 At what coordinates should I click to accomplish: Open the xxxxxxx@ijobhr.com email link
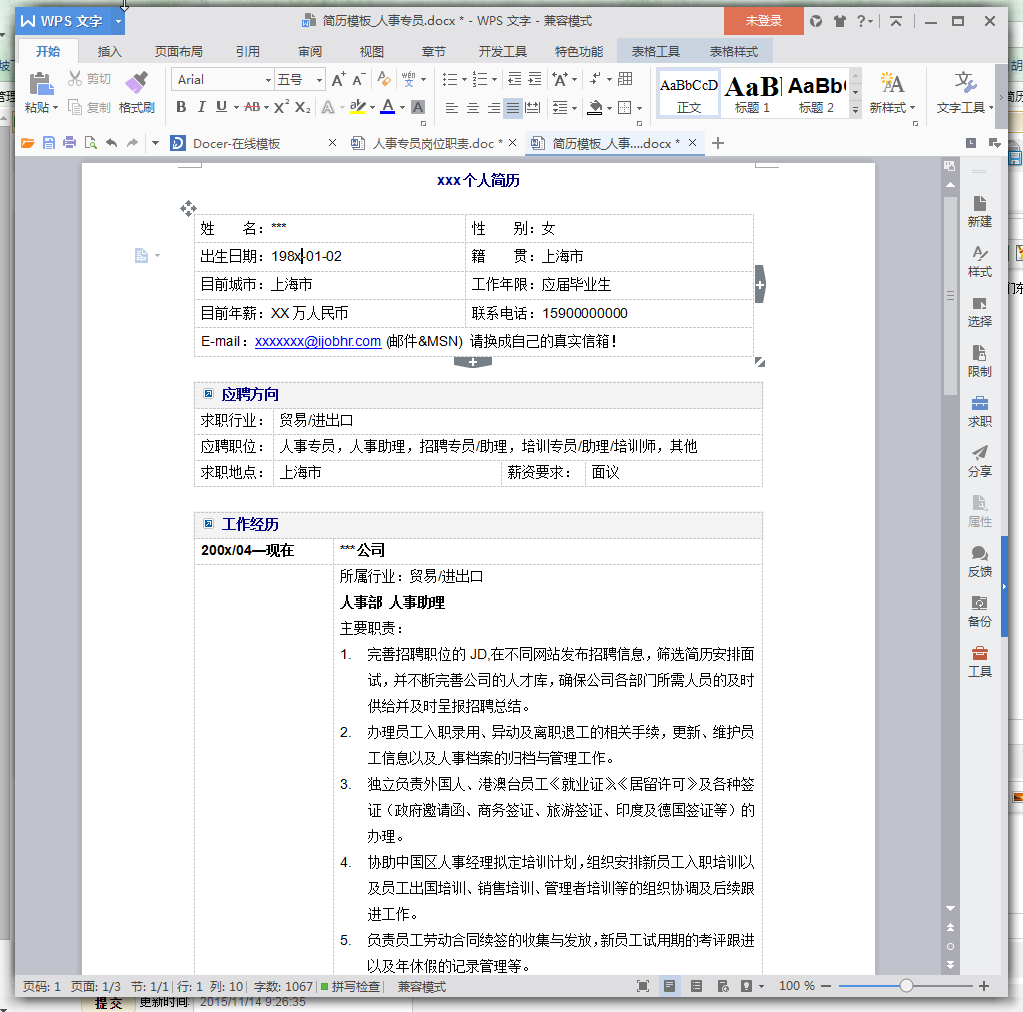click(x=318, y=341)
